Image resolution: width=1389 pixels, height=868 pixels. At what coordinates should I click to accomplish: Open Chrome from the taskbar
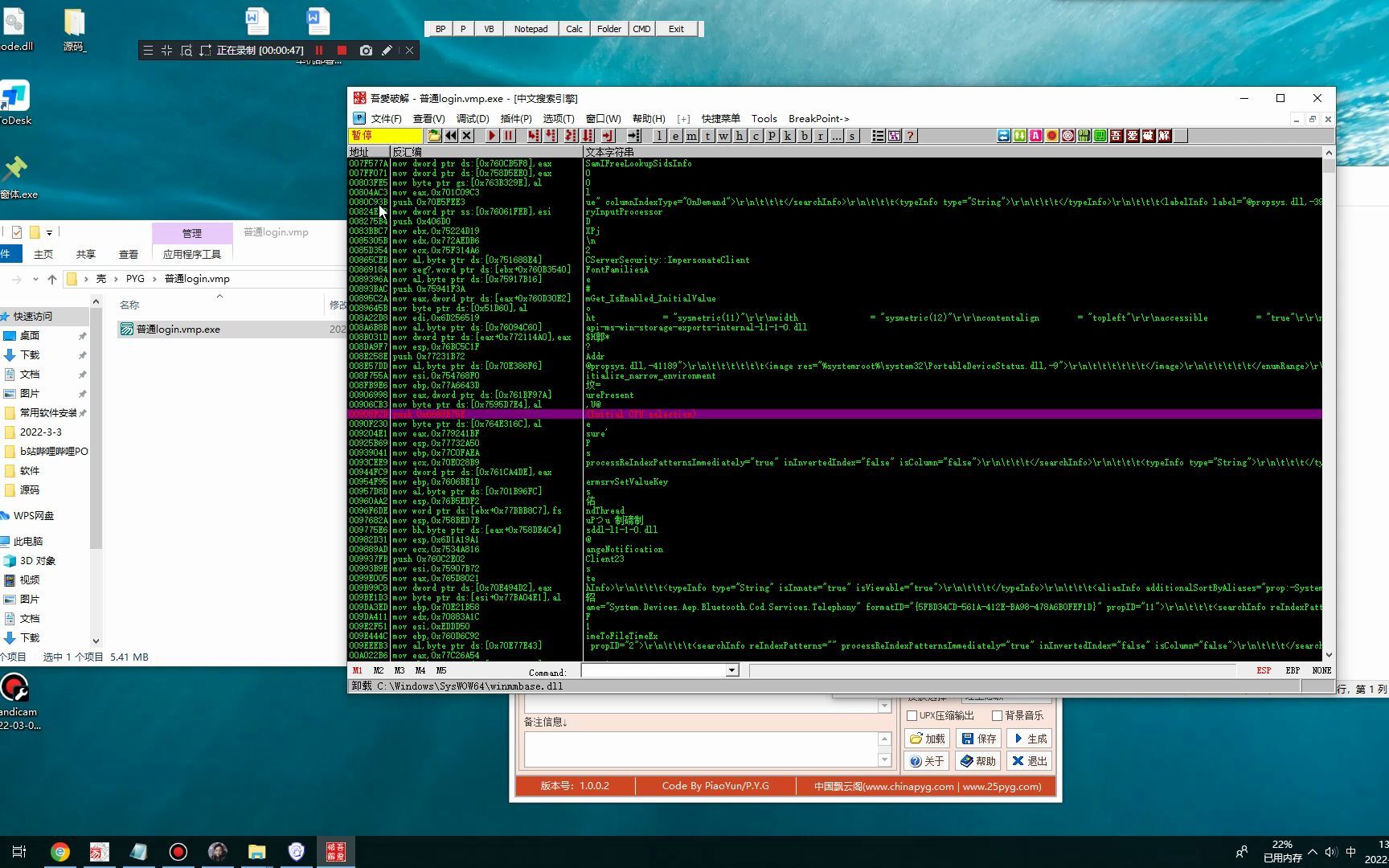60,852
